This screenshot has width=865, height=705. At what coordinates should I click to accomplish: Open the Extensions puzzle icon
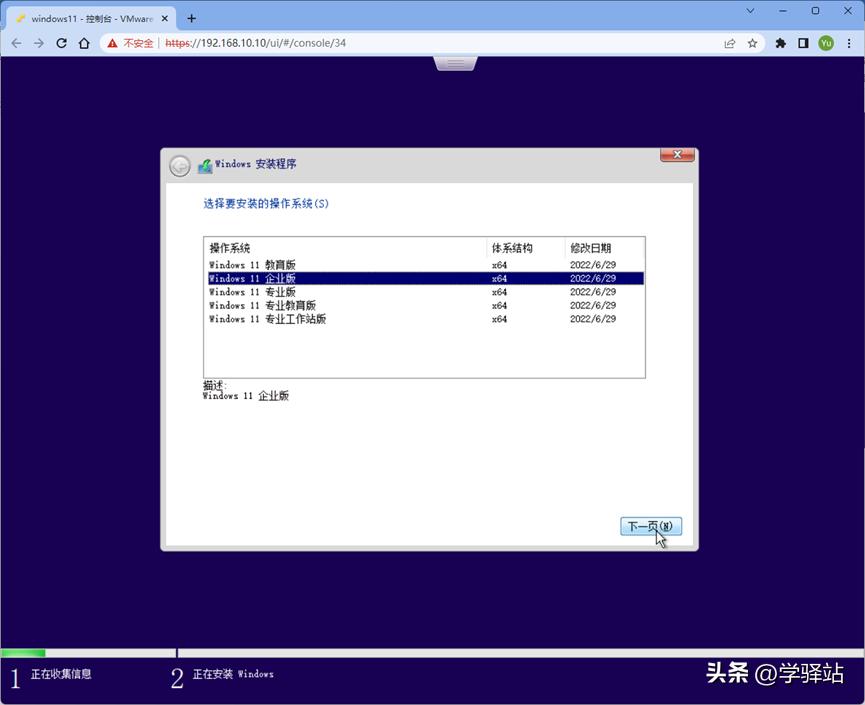point(780,43)
